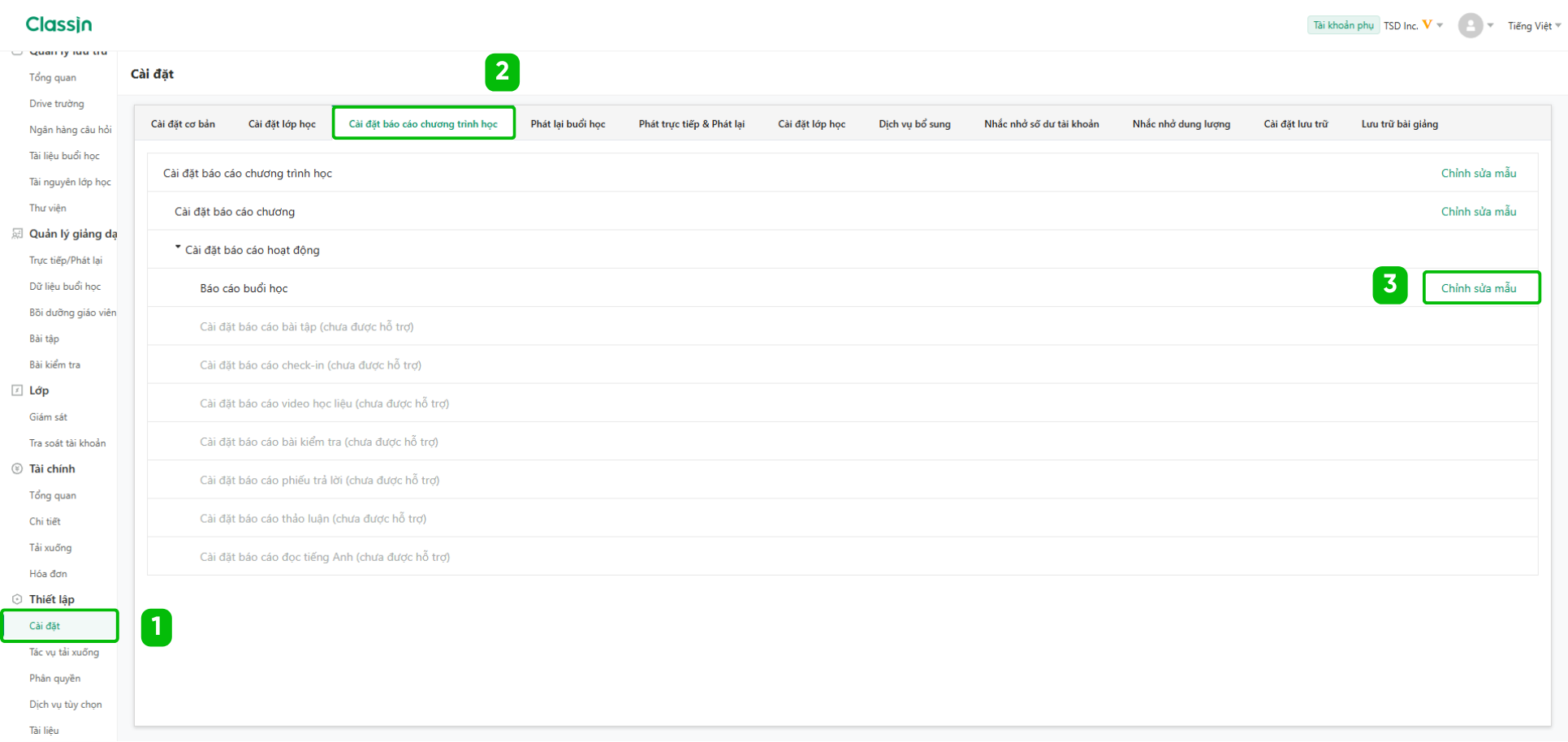Open Drive trường in sidebar
This screenshot has width=1568, height=742.
point(56,104)
